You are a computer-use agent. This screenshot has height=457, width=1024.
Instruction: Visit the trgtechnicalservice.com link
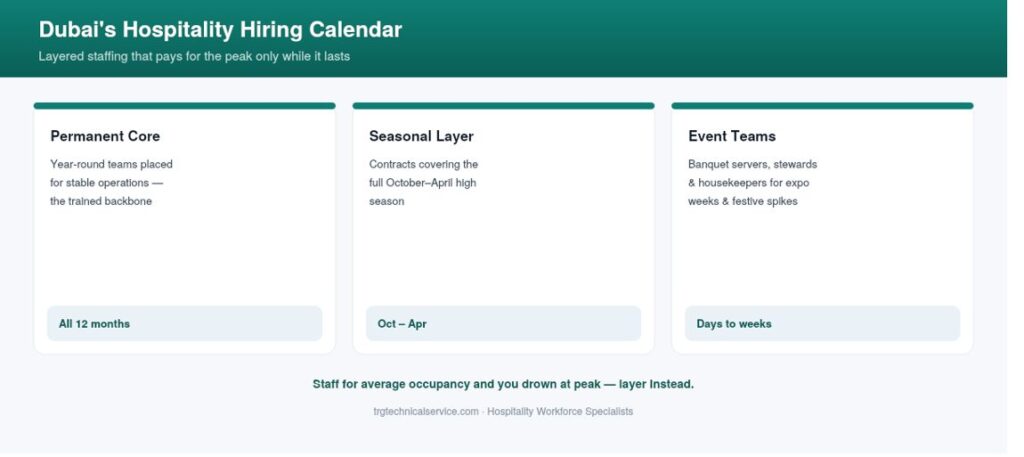coord(426,412)
